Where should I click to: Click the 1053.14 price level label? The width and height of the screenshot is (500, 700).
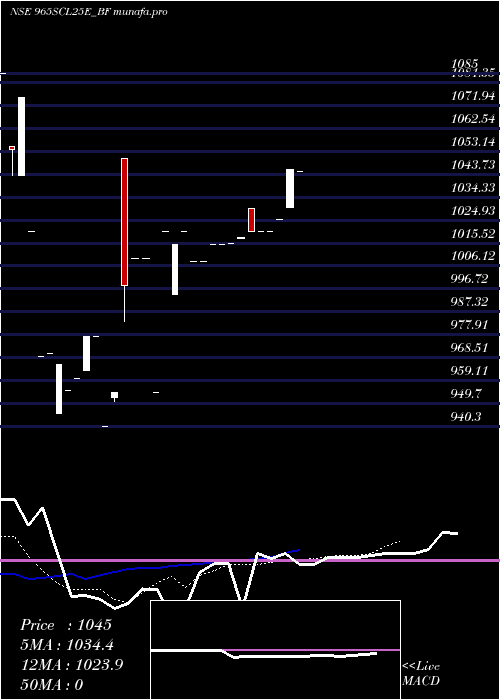pos(473,142)
